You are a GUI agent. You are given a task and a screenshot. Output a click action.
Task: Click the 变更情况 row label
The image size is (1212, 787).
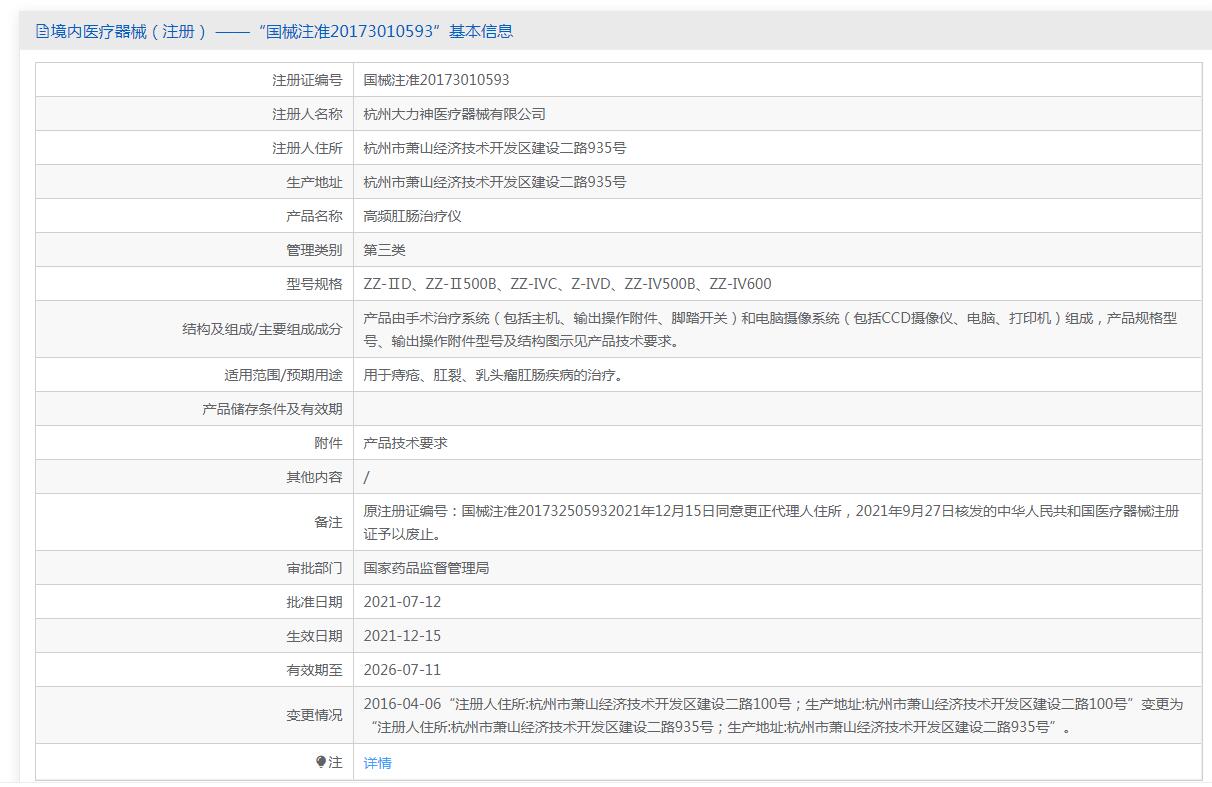(314, 715)
